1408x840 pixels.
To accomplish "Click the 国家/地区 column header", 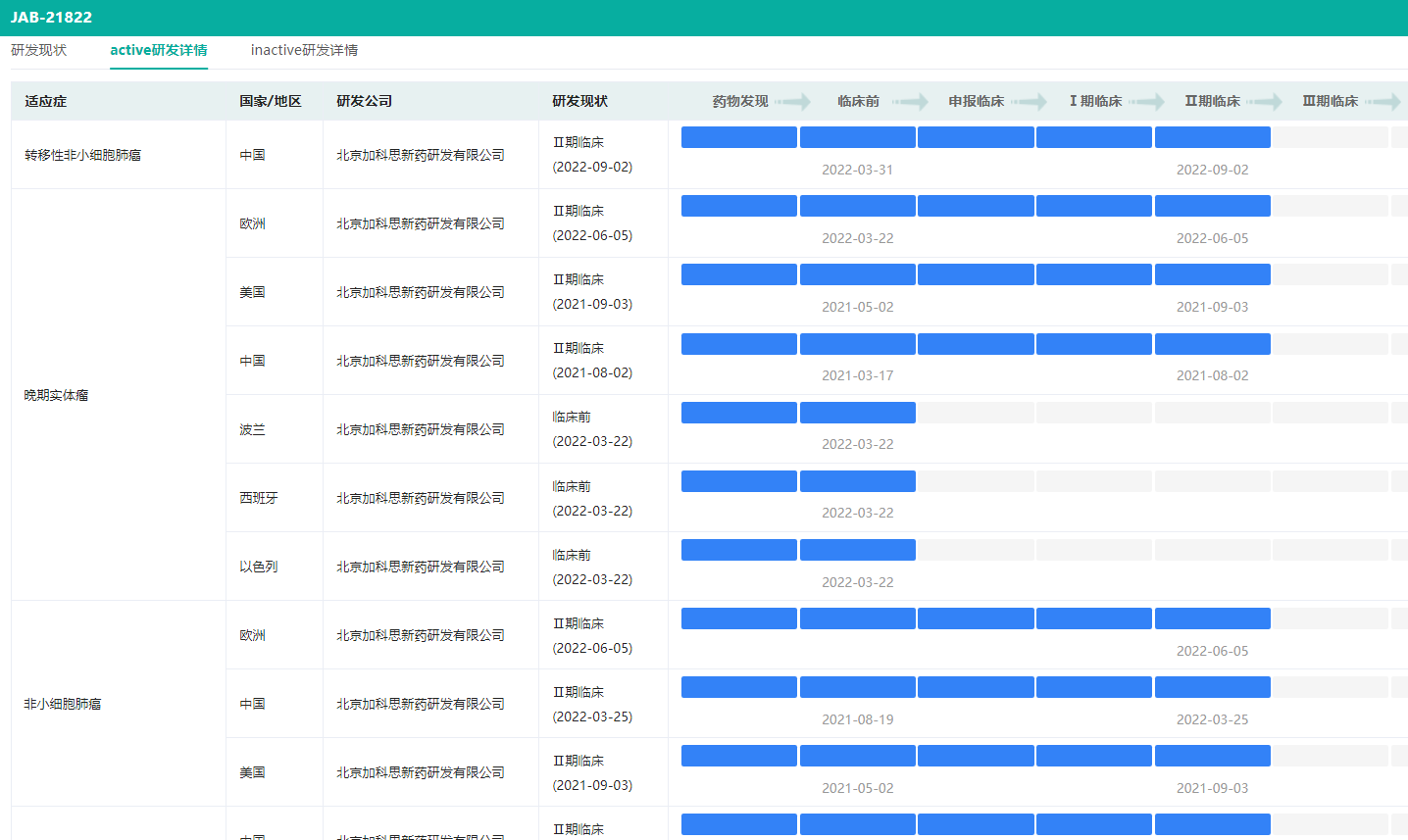I will click(x=271, y=101).
